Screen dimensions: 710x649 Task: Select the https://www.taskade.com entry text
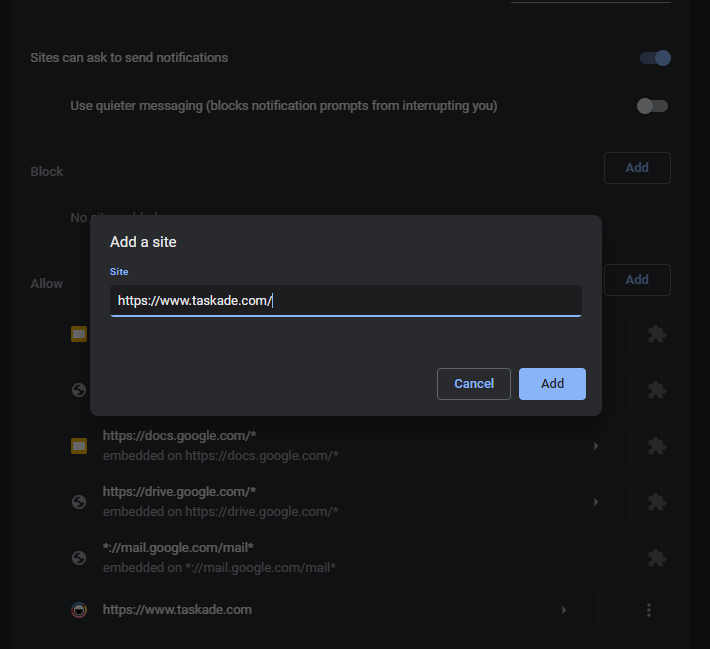pyautogui.click(x=177, y=610)
